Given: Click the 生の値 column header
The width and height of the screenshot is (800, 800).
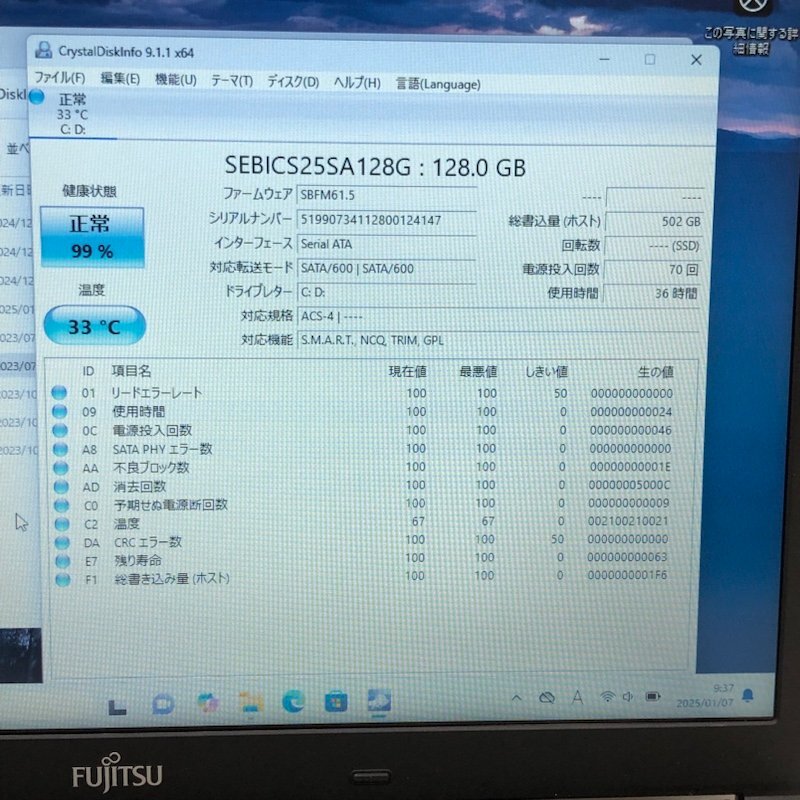Looking at the screenshot, I should click(656, 372).
